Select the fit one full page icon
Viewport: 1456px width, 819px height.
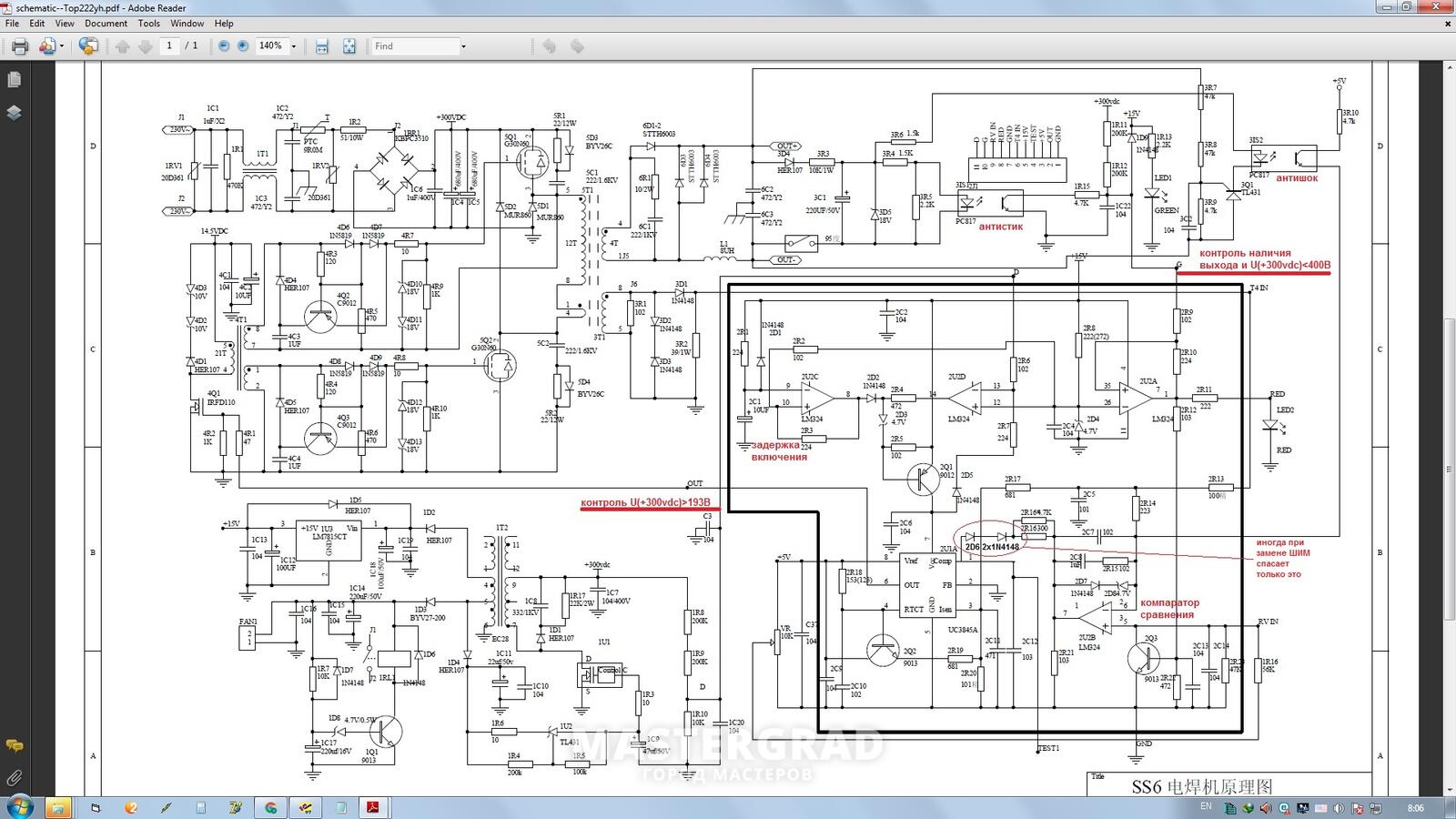(x=349, y=46)
